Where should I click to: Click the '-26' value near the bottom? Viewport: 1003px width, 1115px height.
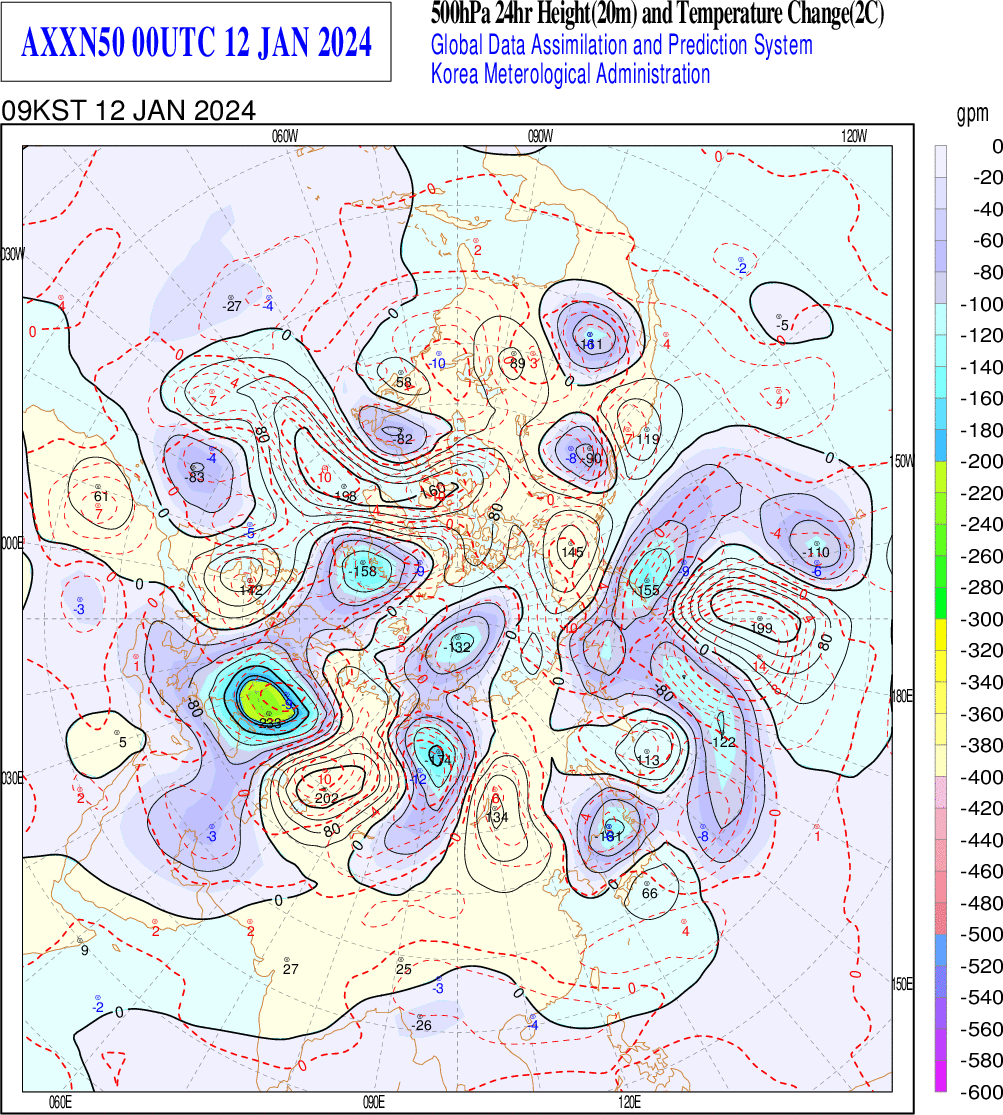(422, 1025)
